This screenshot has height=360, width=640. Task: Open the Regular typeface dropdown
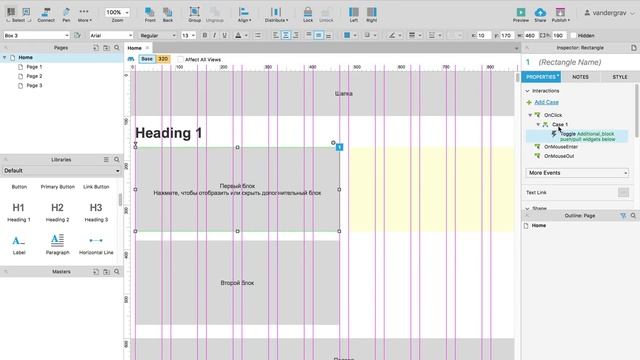(158, 36)
